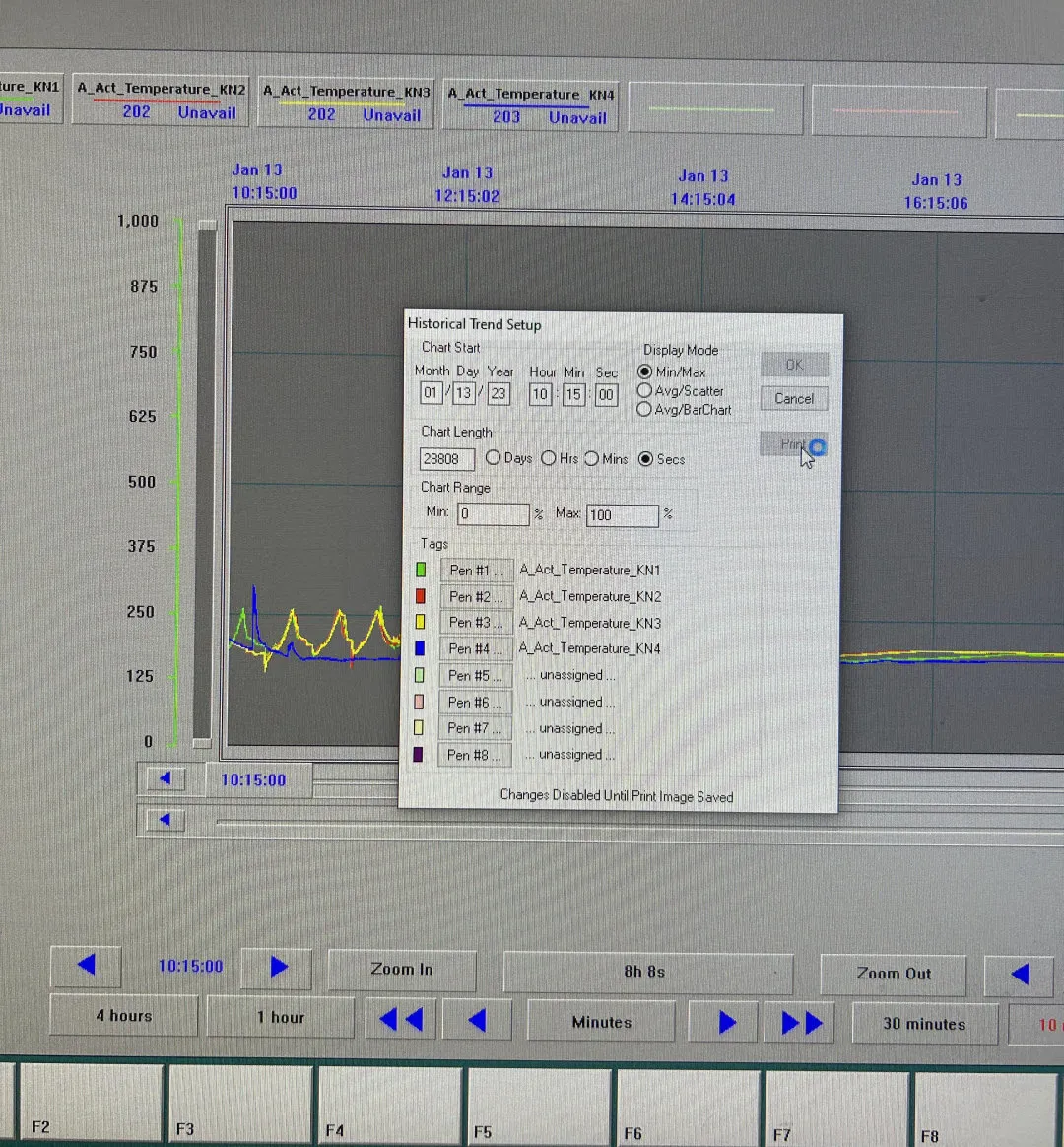The width and height of the screenshot is (1064, 1147).
Task: Click the F7 function key button
Action: tap(837, 1110)
